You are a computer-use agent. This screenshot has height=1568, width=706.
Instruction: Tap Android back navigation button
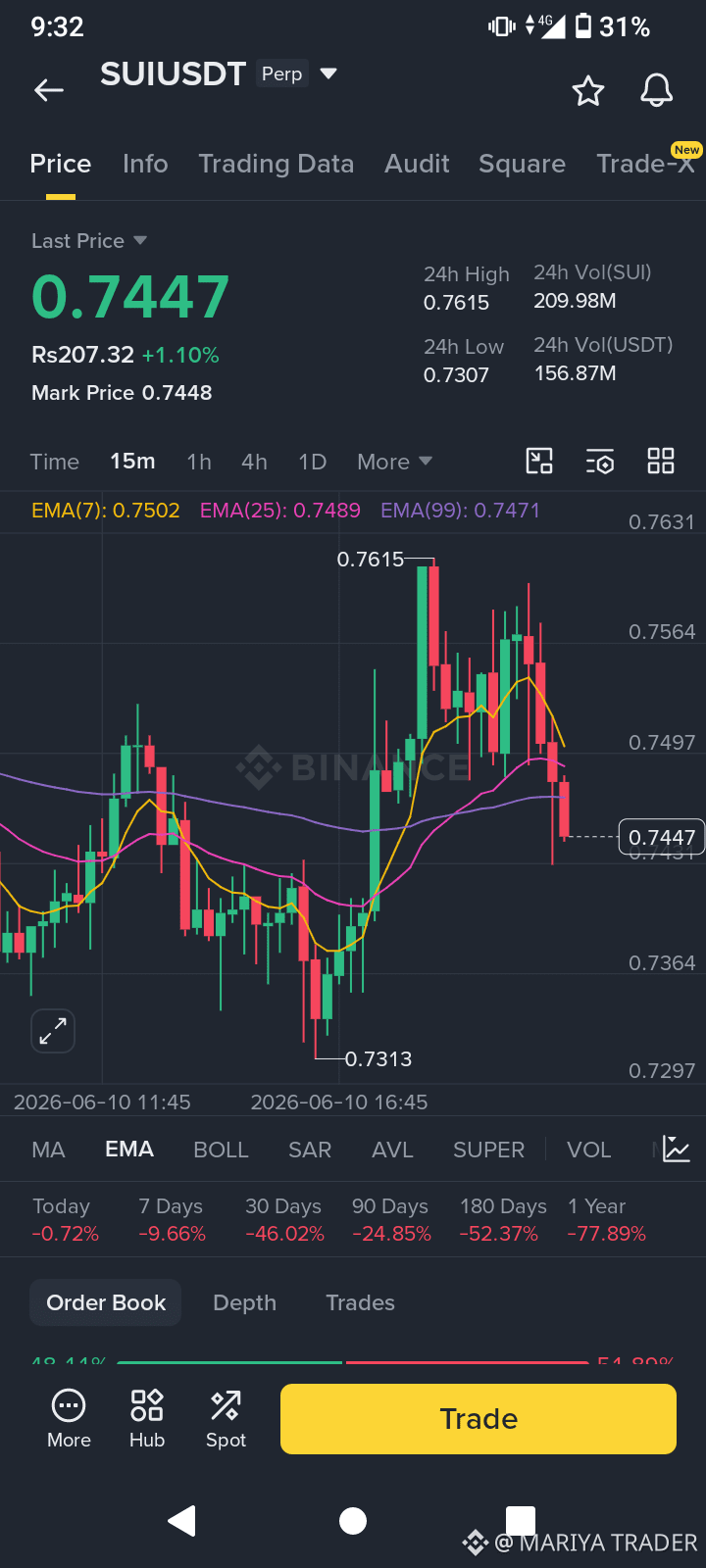pos(182,1521)
